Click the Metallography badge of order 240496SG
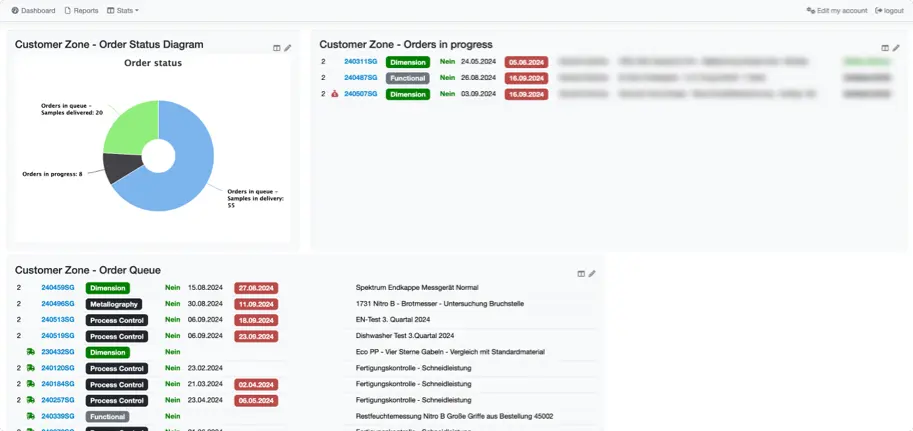 (x=114, y=304)
